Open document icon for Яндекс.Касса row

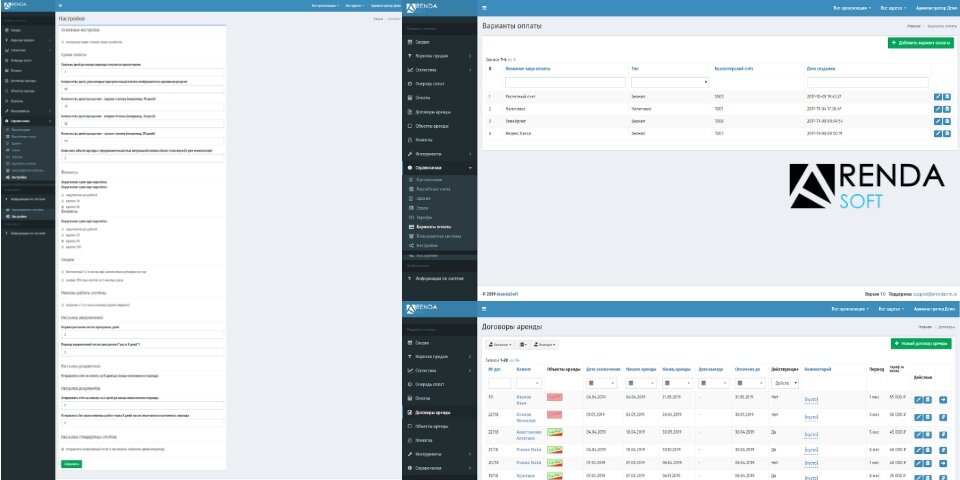(x=947, y=133)
